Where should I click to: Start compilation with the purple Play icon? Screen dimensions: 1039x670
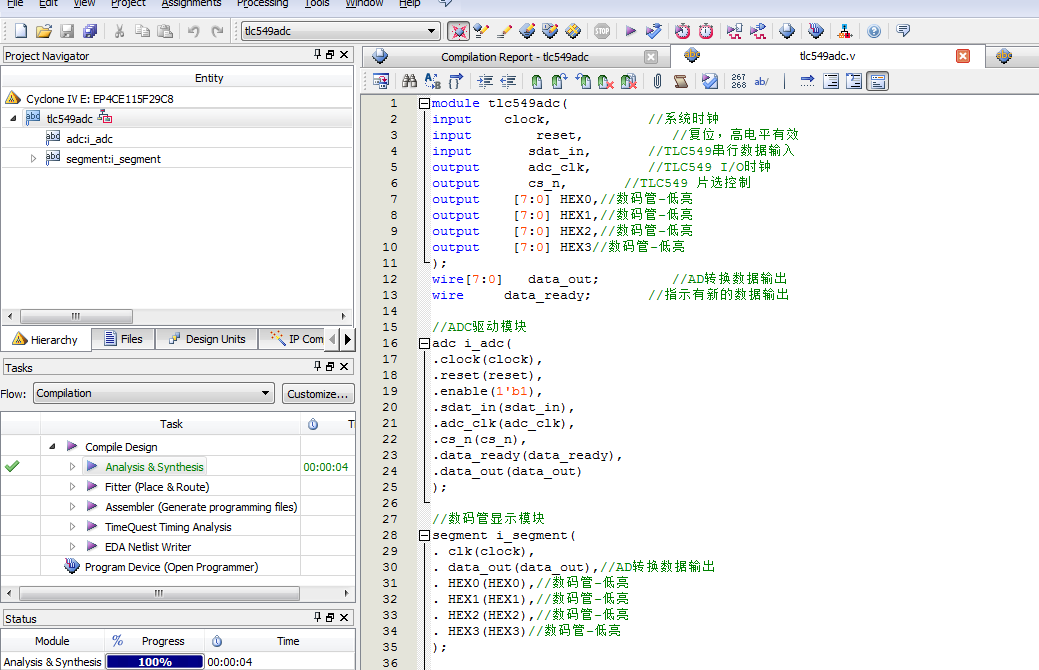click(x=631, y=32)
